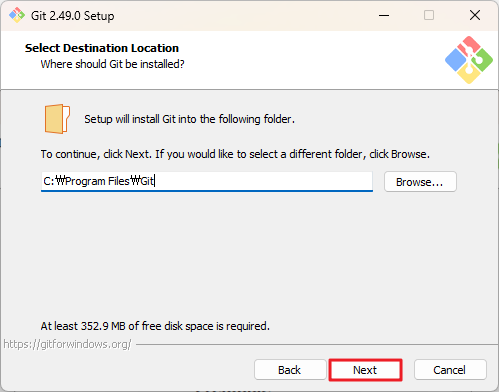
Task: Click 'Where should Git be installed?' text
Action: (x=112, y=64)
